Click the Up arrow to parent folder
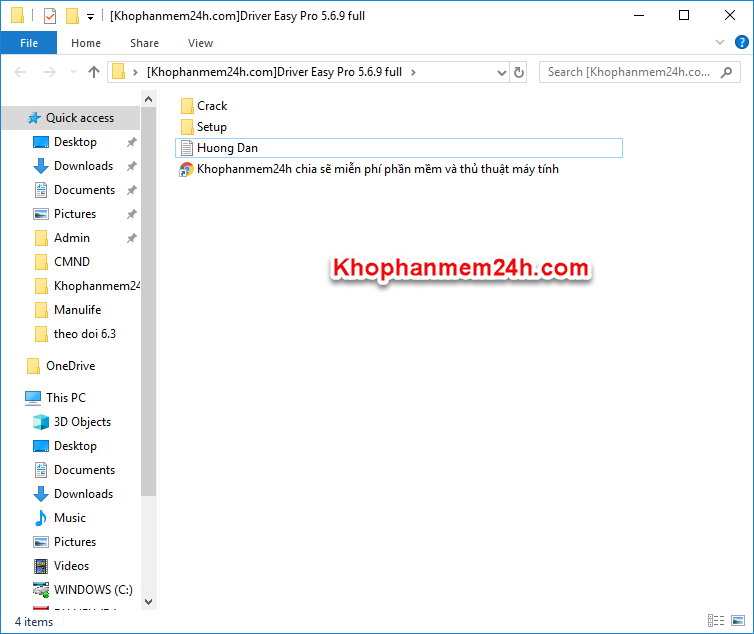Screen dimensions: 754x634 (94, 72)
